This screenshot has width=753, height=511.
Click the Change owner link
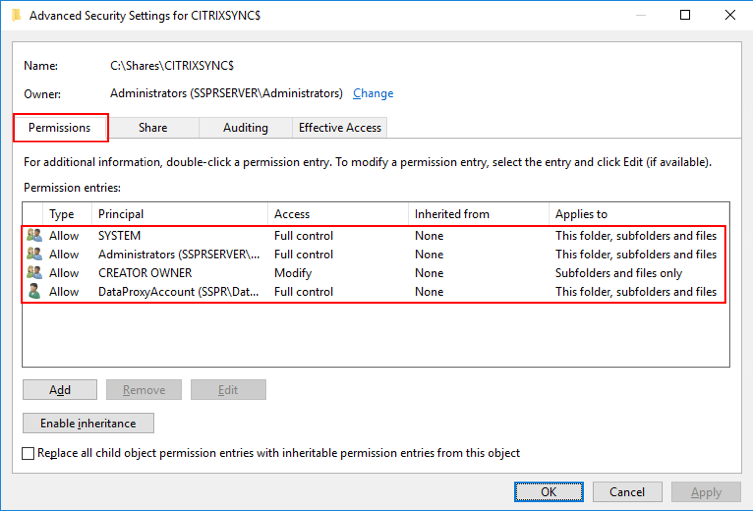(373, 93)
